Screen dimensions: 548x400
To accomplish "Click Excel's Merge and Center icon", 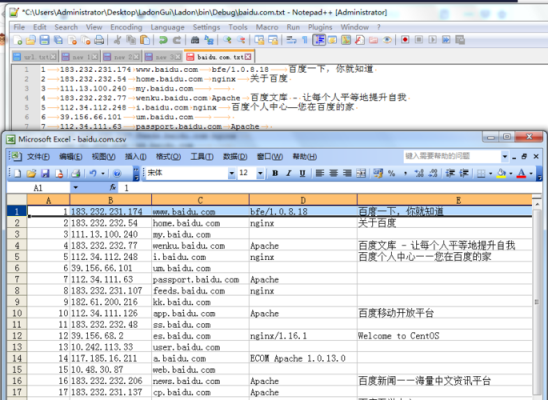I will point(361,173).
